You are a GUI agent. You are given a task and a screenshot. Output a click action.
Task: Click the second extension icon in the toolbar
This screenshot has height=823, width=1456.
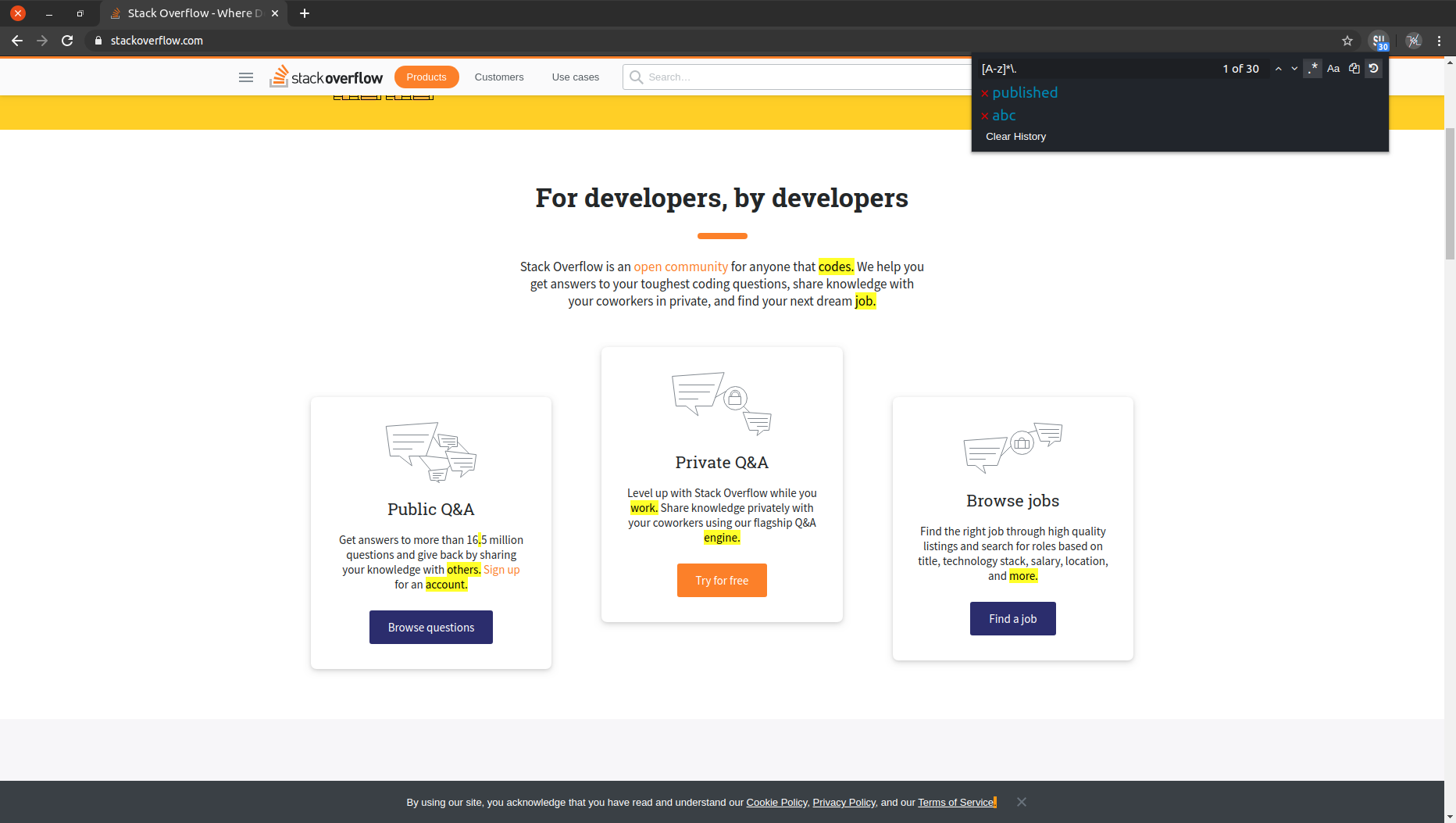(1414, 41)
